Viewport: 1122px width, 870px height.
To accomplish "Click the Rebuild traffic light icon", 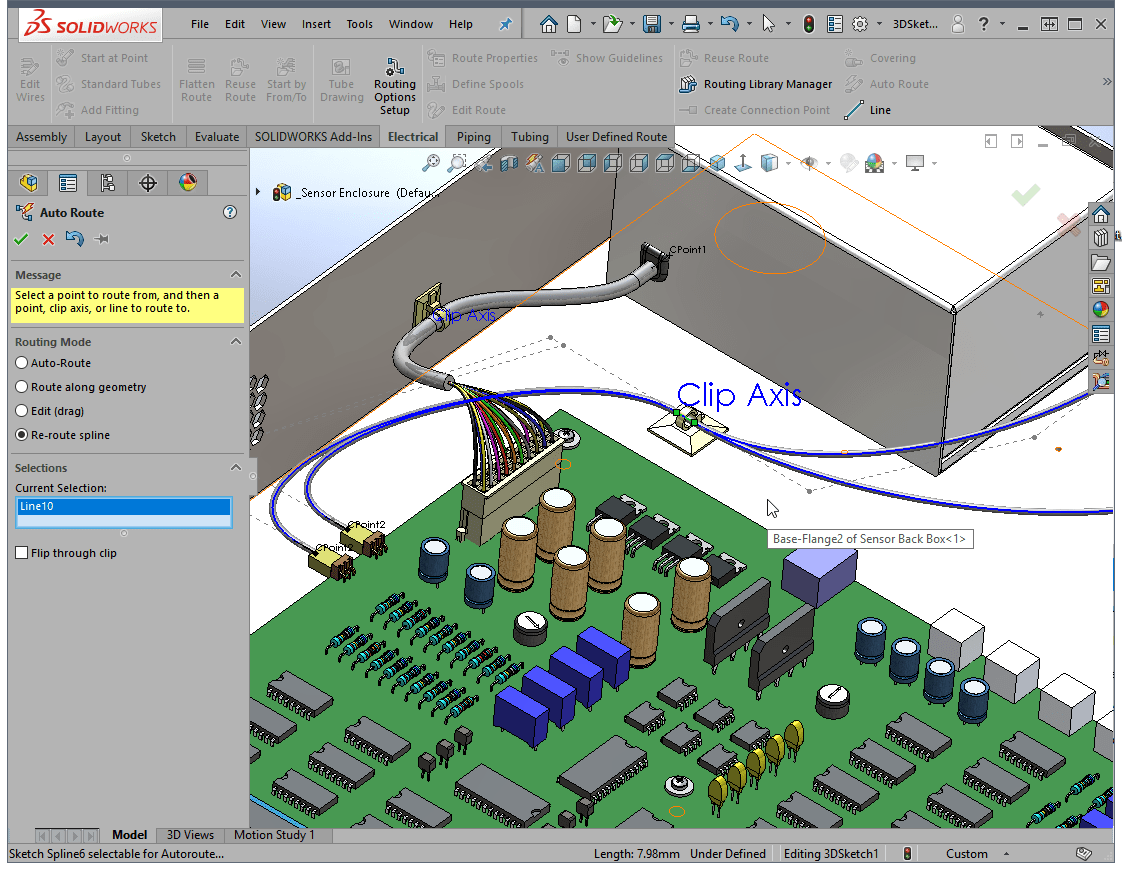I will click(x=809, y=24).
